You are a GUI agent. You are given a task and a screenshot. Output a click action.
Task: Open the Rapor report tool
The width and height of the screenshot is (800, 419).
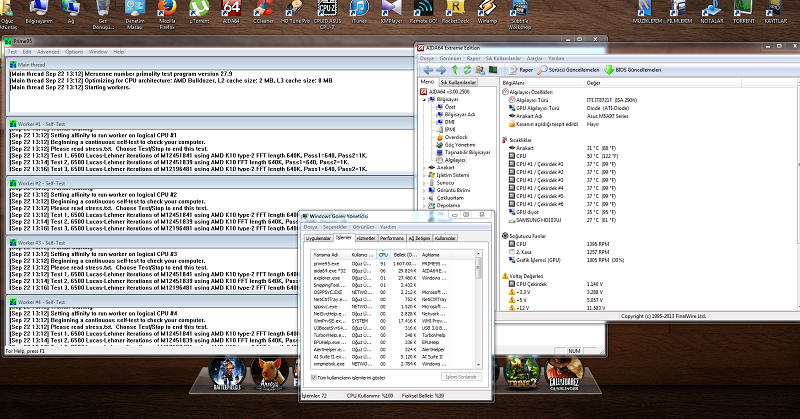519,70
